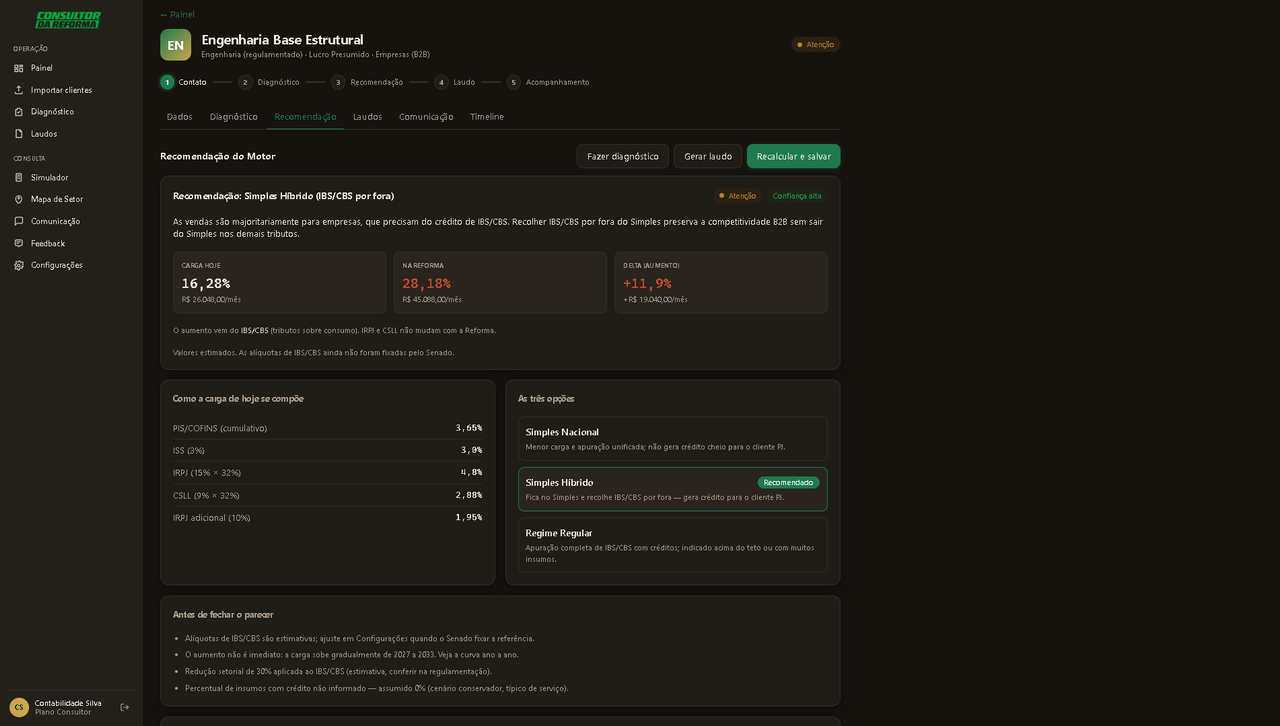
Task: Open Comunicação chat icon in sidebar
Action: click(18, 222)
